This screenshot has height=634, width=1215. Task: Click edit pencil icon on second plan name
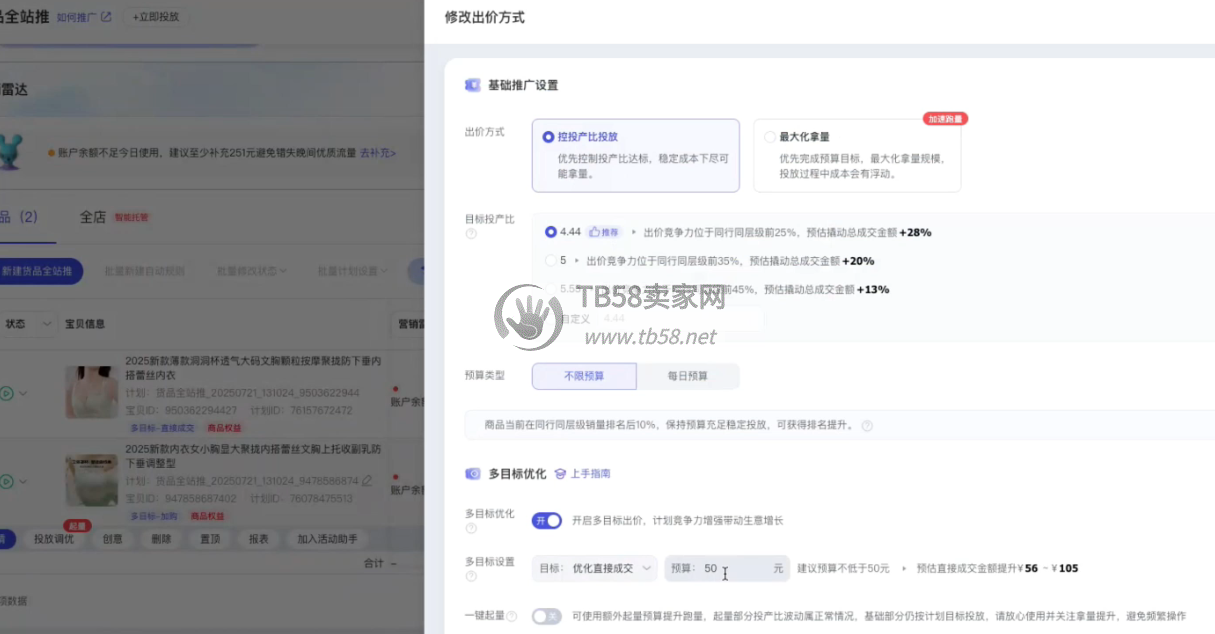367,481
